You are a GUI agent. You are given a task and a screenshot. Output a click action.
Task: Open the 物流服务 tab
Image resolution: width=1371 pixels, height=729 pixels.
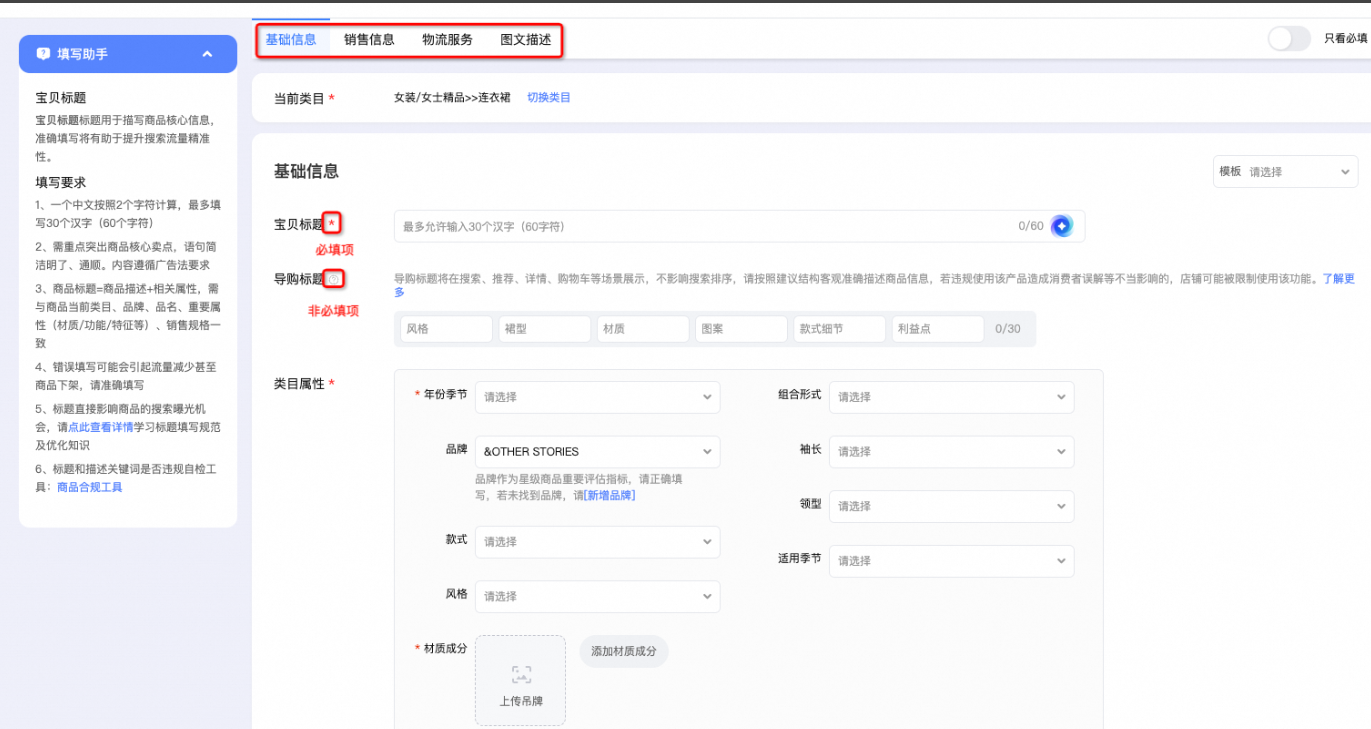(447, 40)
